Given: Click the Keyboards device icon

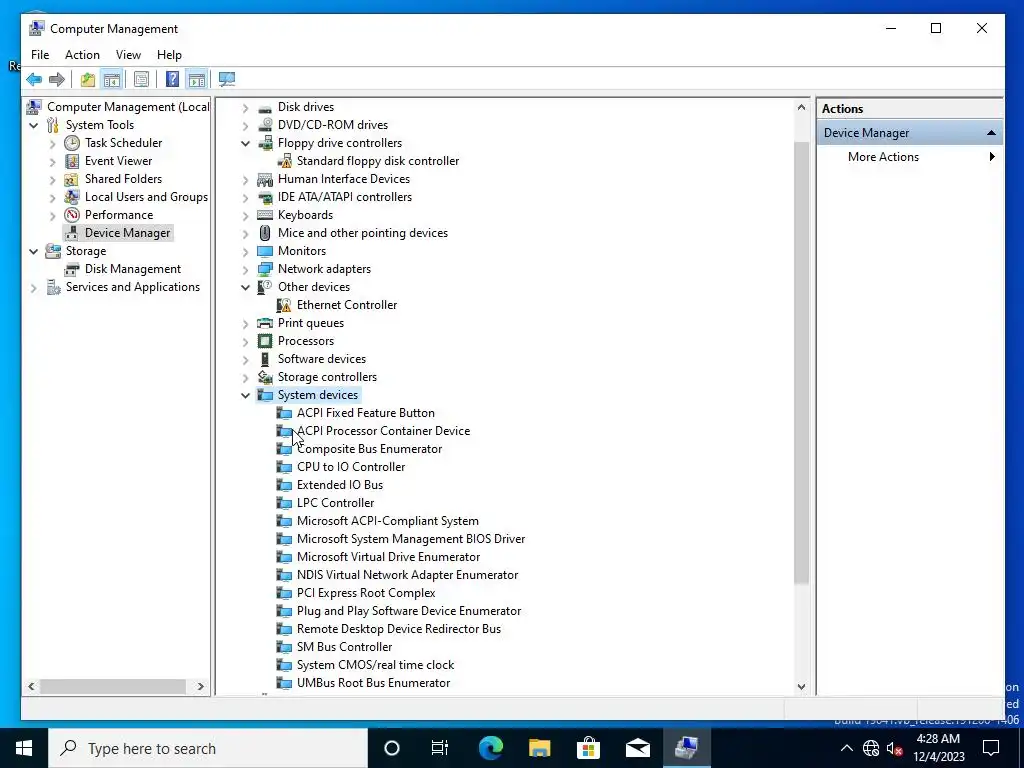Looking at the screenshot, I should coord(264,215).
